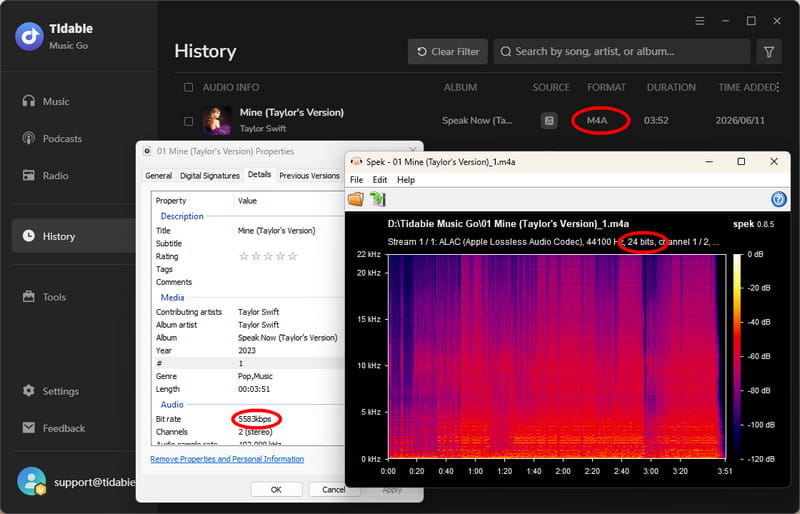
Task: Click OK in the Properties dialog
Action: pos(276,489)
